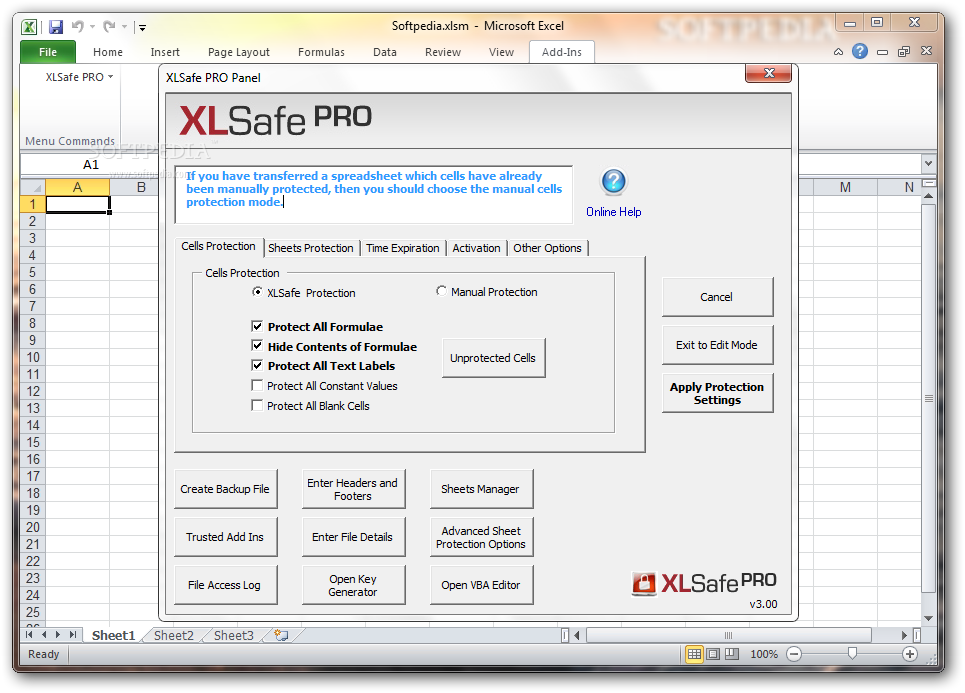
Task: Switch to Other Options tab
Action: tap(547, 248)
